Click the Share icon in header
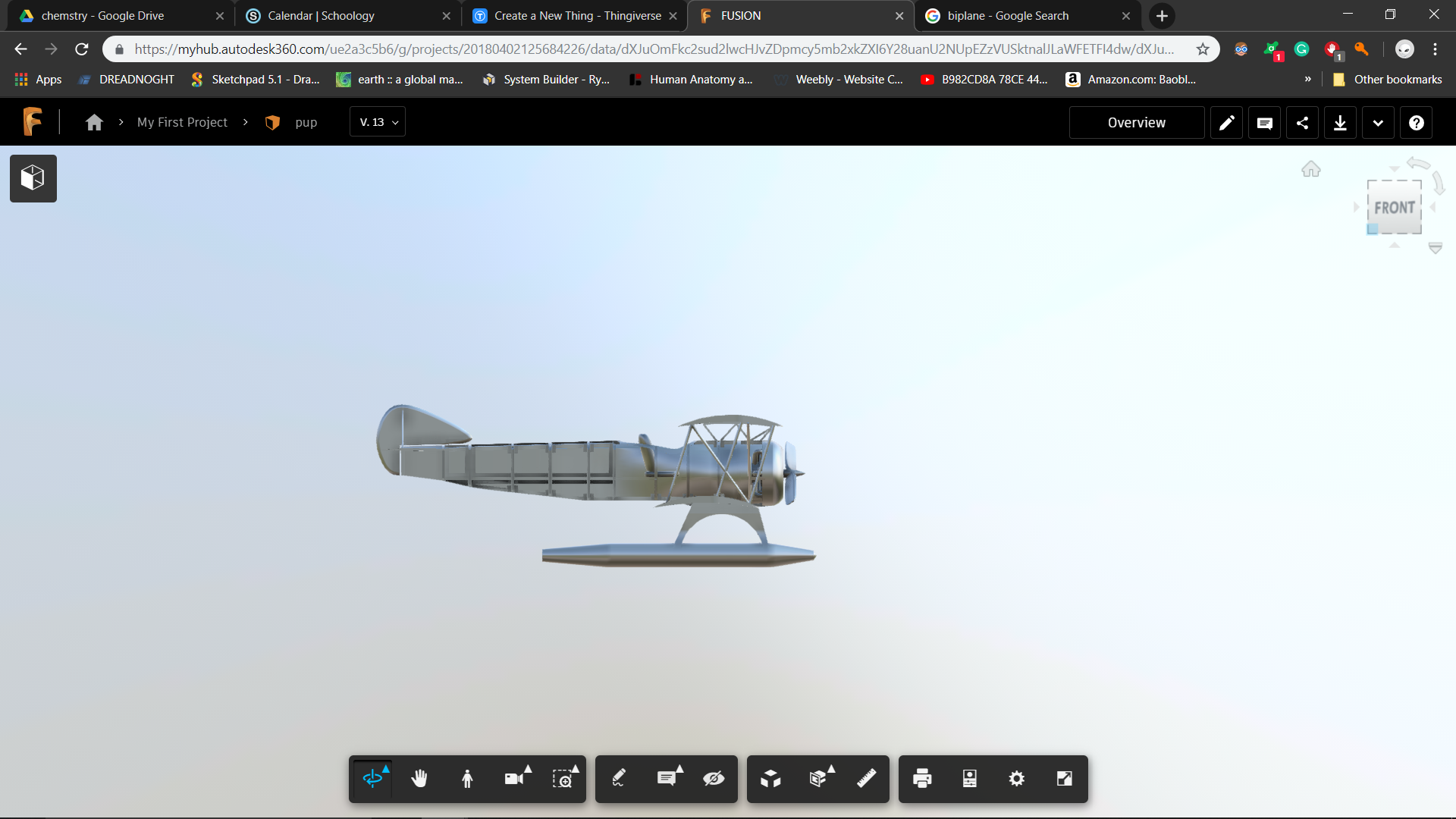Screen dimensions: 1456x819 1302,123
